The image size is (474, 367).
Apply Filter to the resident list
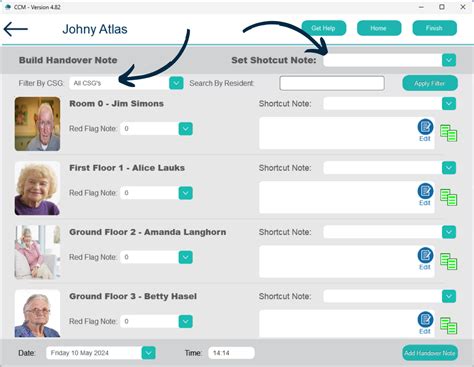click(x=430, y=83)
